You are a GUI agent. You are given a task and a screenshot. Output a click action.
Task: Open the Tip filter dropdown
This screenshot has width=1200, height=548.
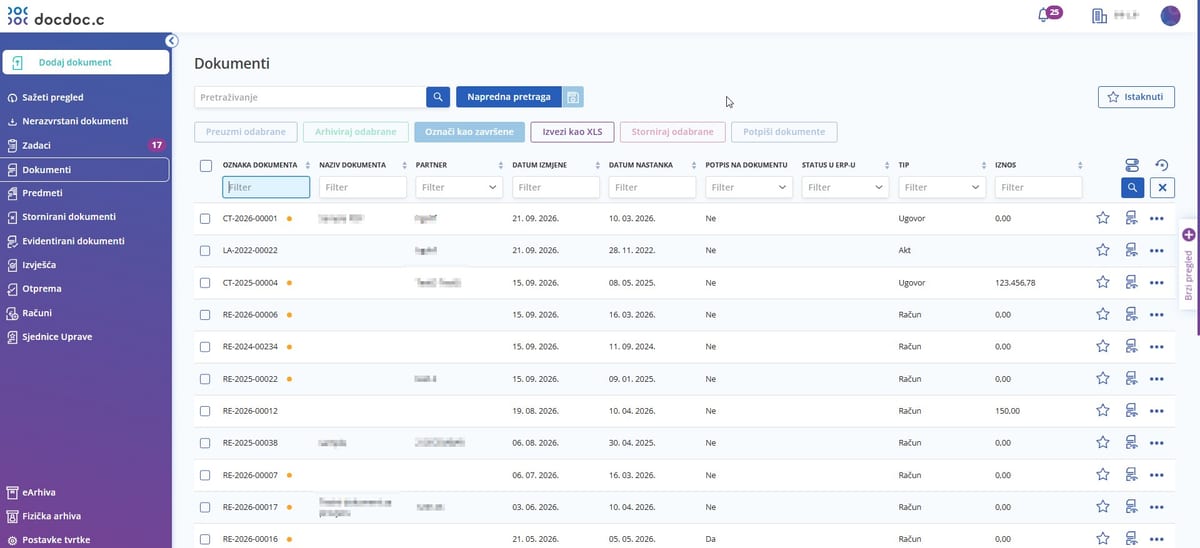point(942,187)
